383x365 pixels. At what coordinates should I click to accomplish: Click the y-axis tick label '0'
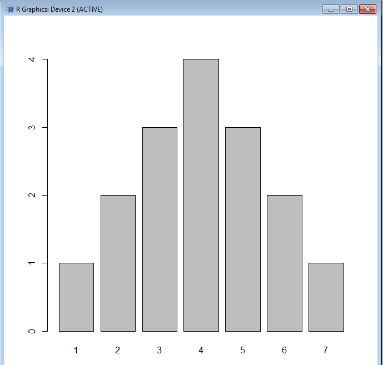(x=32, y=331)
